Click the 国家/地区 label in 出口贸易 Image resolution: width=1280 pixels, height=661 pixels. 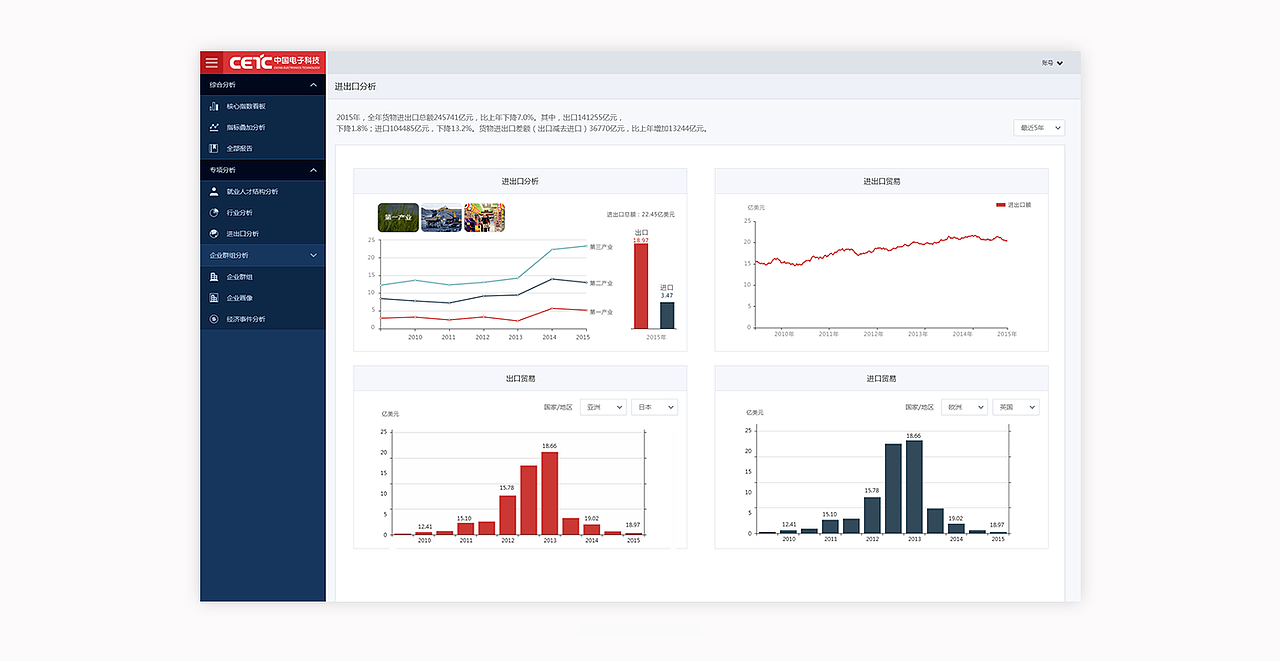pos(558,407)
